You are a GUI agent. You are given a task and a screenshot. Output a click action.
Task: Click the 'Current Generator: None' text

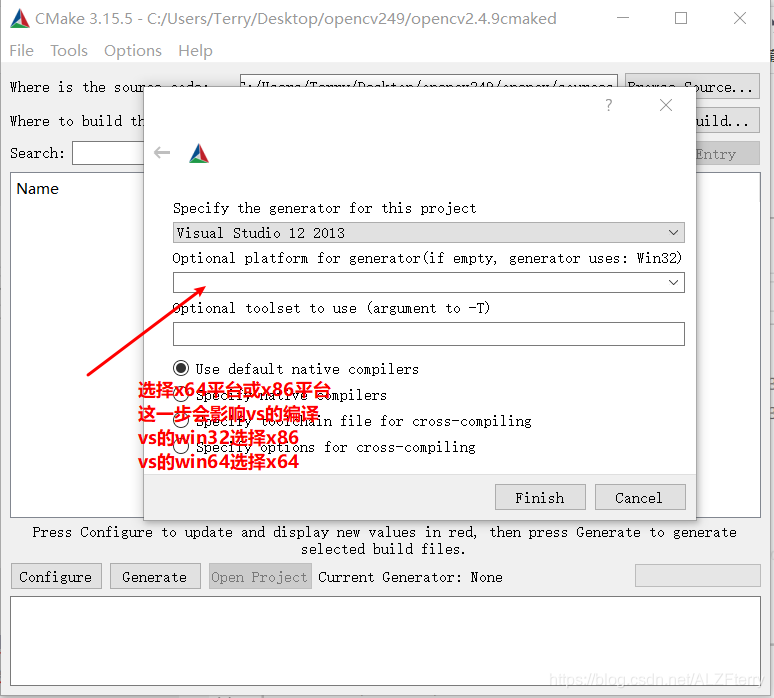click(x=410, y=577)
